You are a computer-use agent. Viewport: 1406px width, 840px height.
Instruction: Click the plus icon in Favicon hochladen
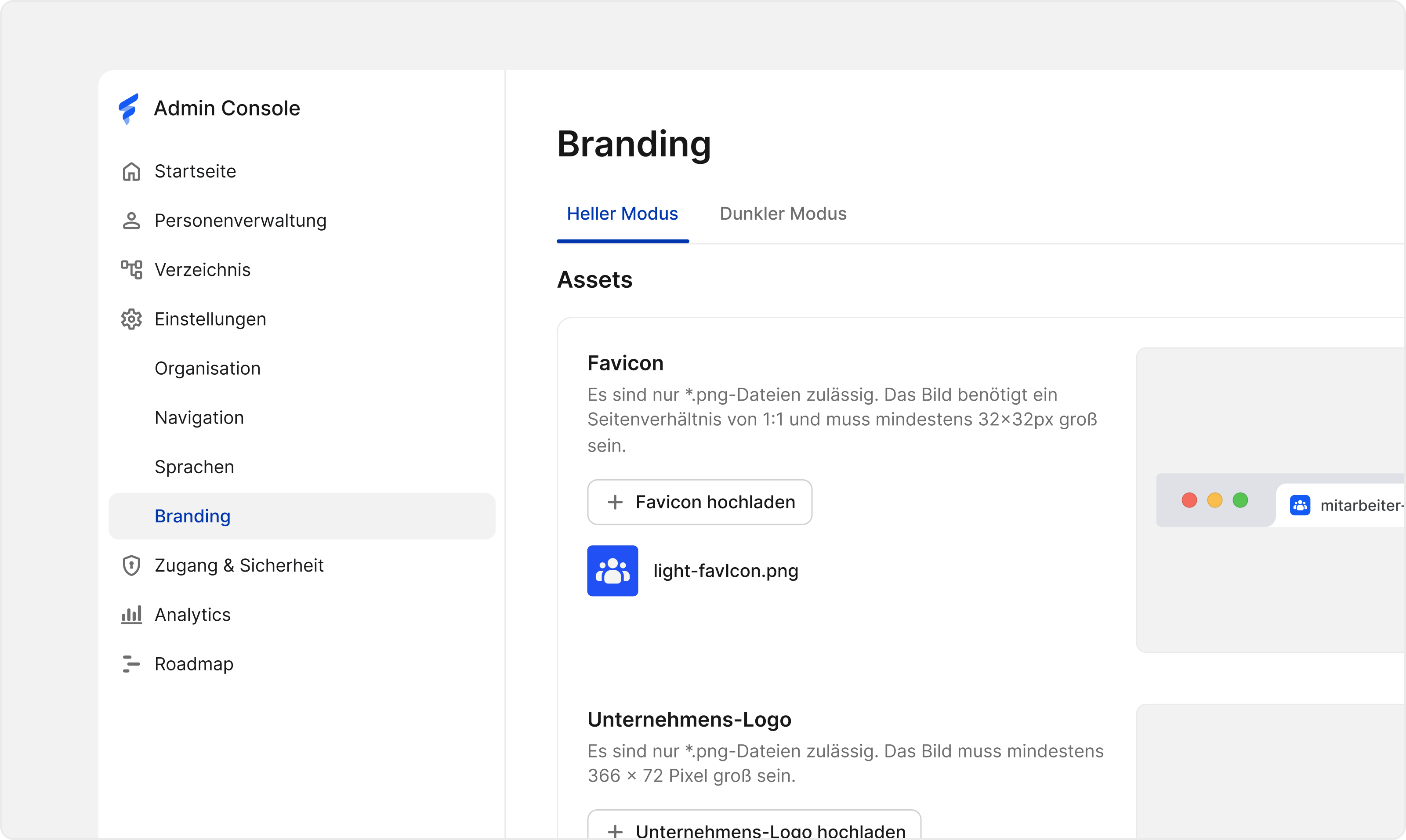click(615, 502)
